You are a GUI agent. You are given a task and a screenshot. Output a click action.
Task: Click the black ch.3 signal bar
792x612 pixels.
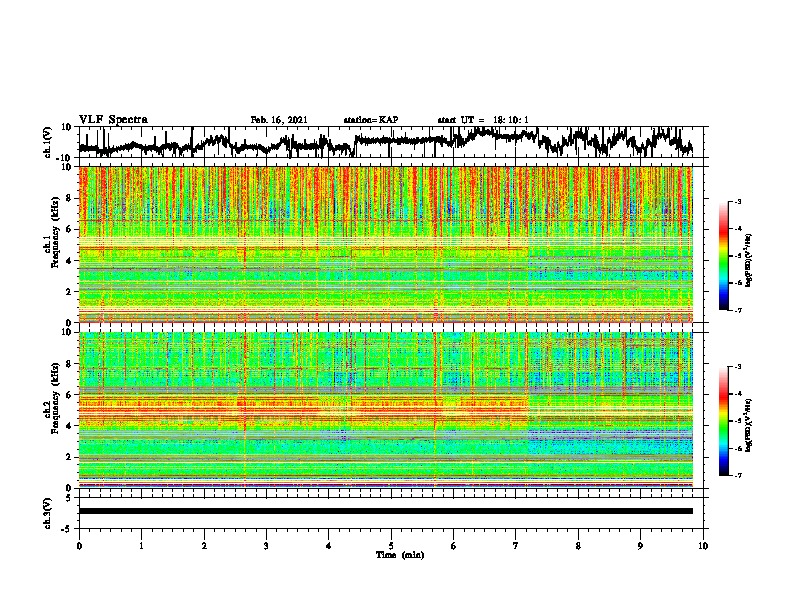(x=386, y=511)
